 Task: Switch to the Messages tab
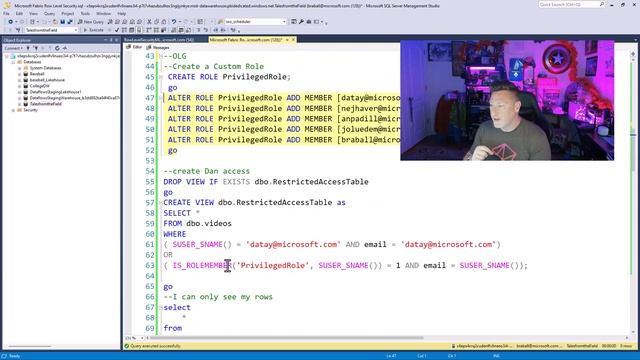pos(158,47)
